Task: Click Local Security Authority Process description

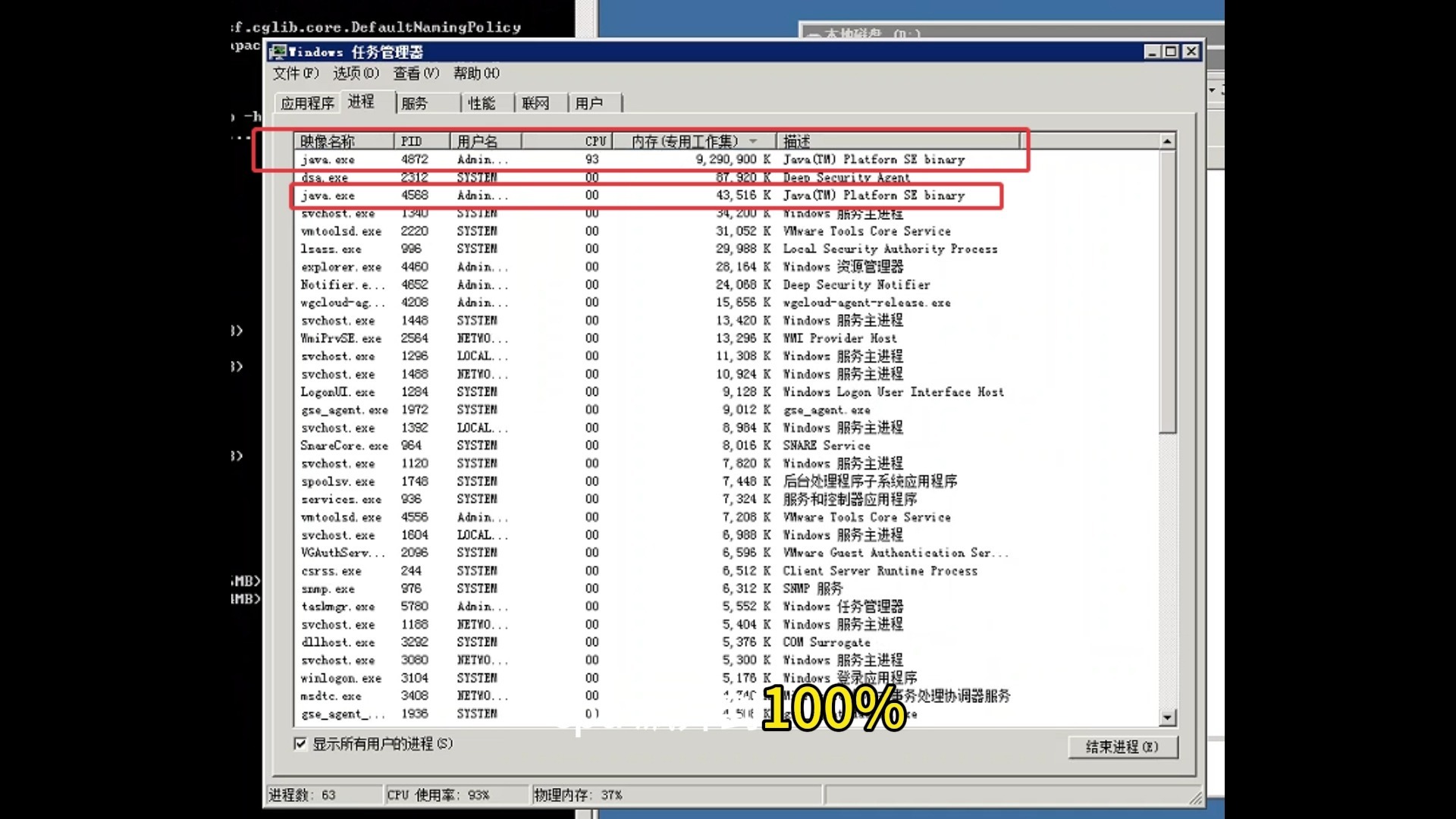Action: pyautogui.click(x=890, y=249)
